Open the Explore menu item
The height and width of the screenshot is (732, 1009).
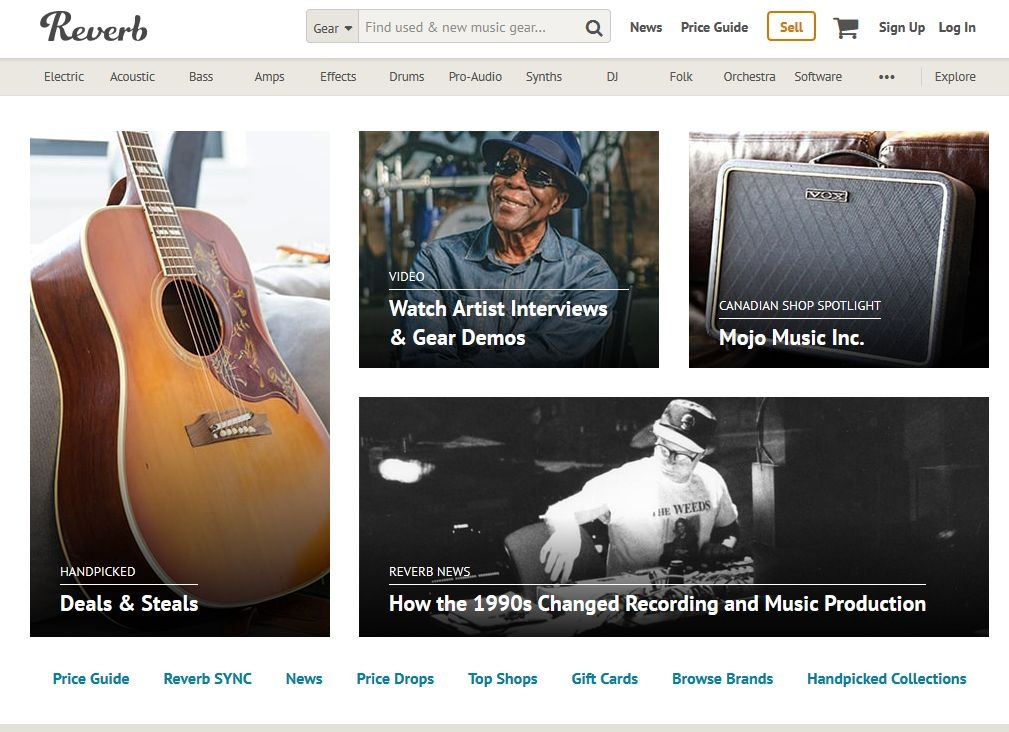pos(955,77)
